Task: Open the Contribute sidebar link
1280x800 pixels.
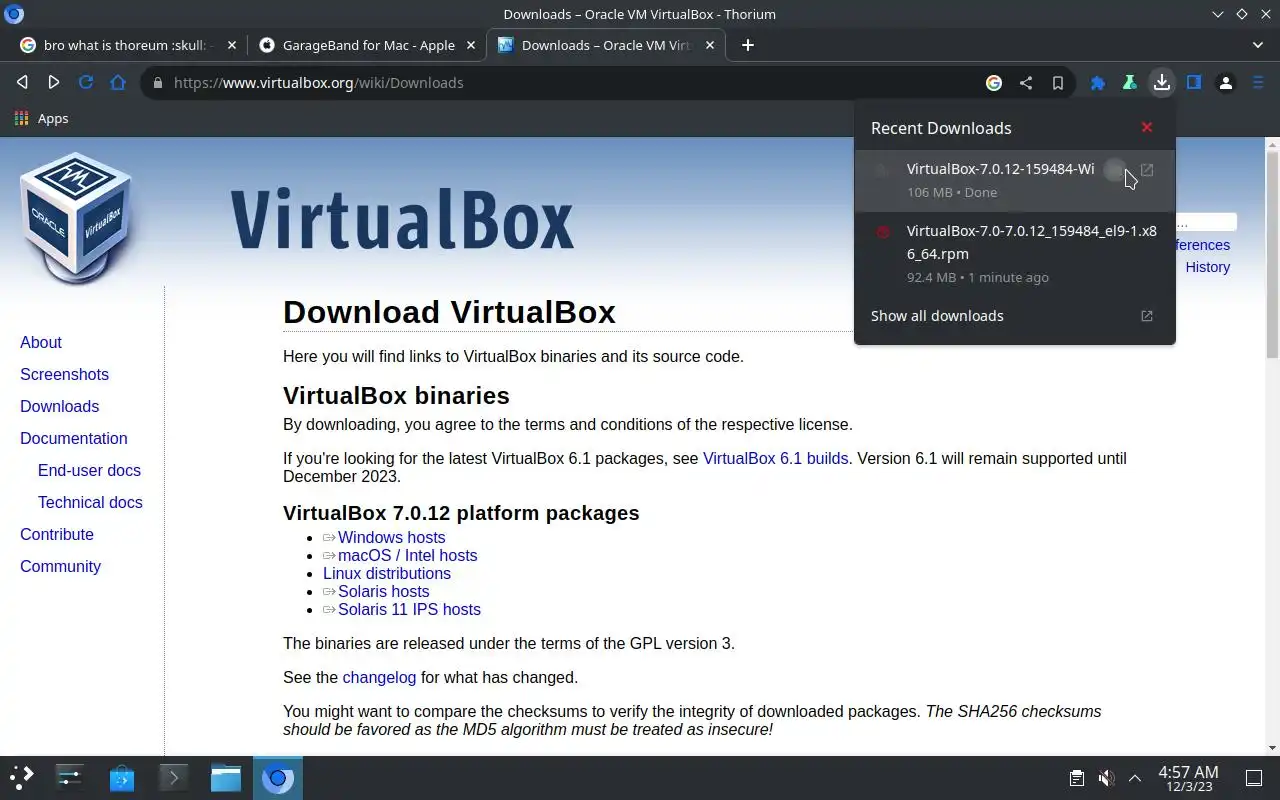Action: point(57,534)
